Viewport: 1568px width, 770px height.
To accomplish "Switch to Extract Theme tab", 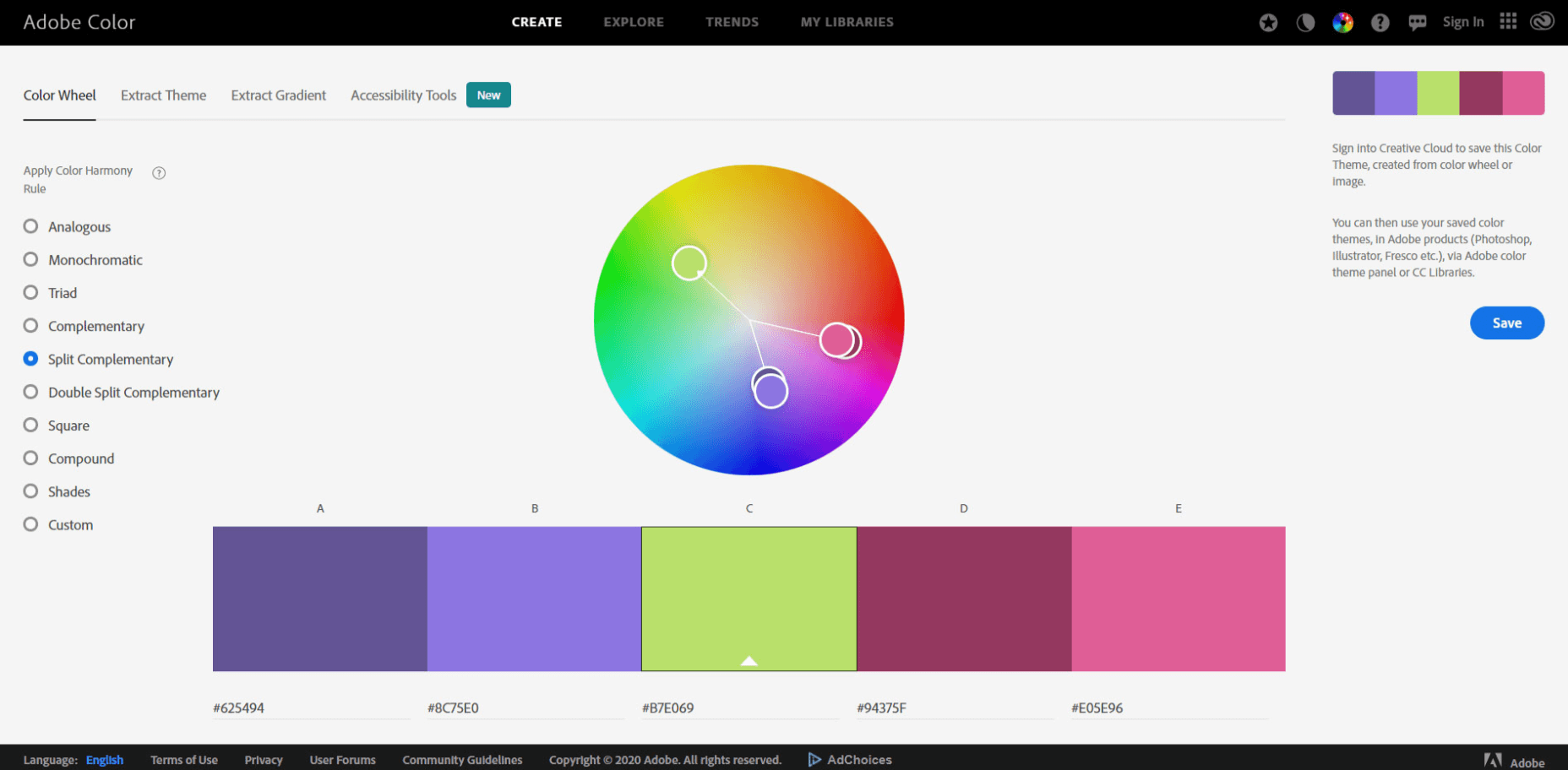I will tap(163, 95).
